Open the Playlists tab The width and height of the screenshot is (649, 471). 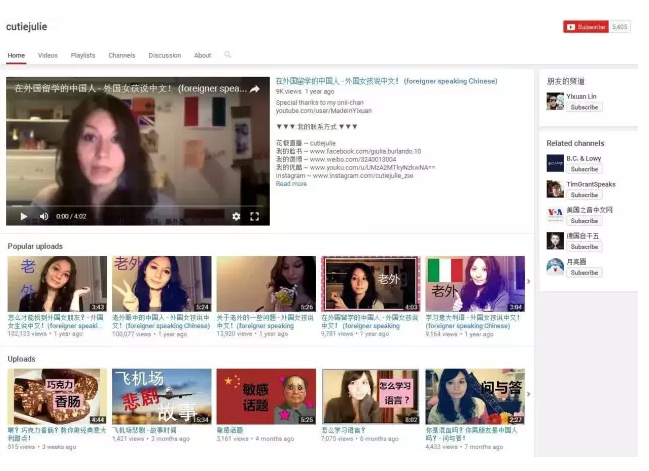coord(83,56)
